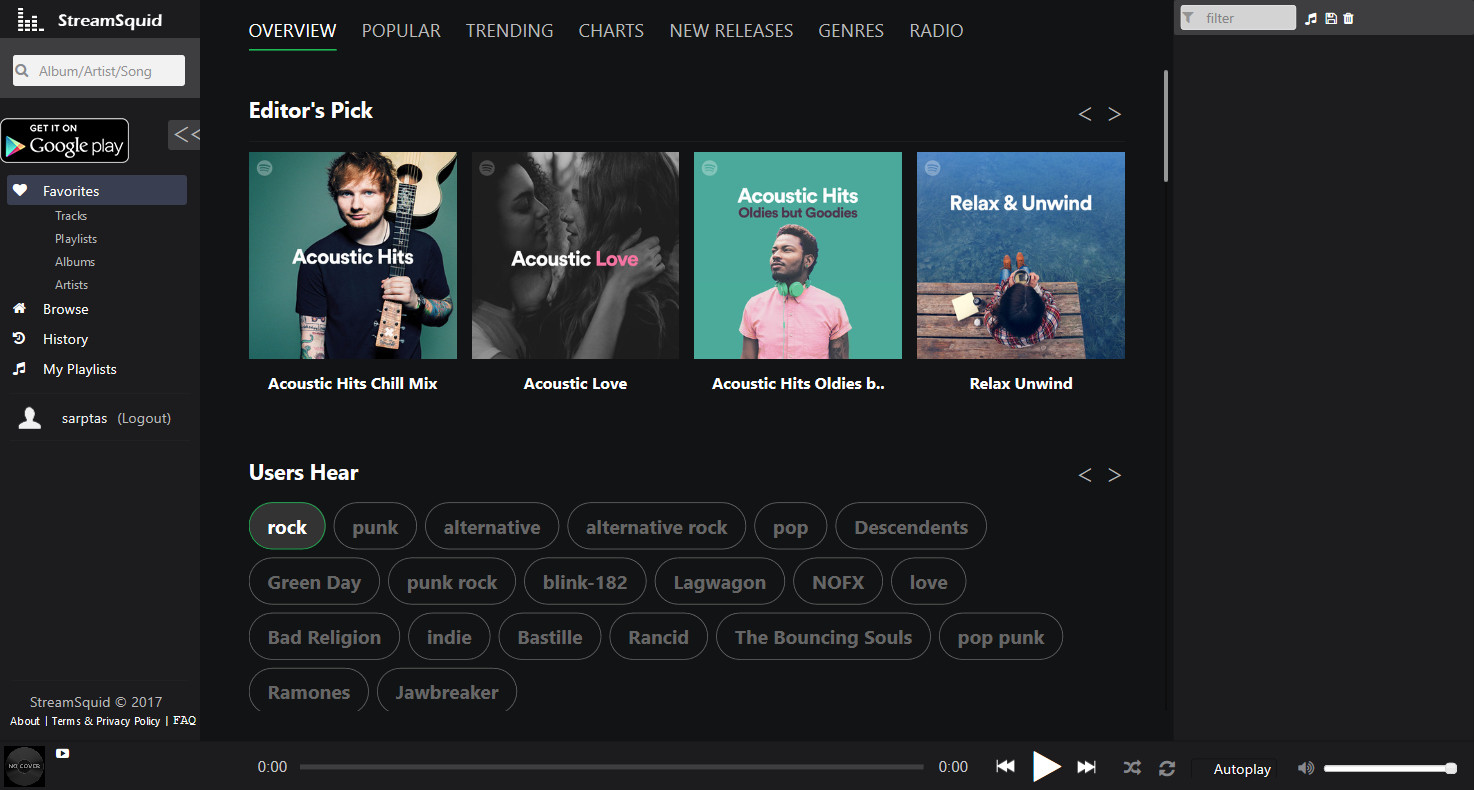The height and width of the screenshot is (790, 1474).
Task: Open the About link
Action: (x=25, y=721)
